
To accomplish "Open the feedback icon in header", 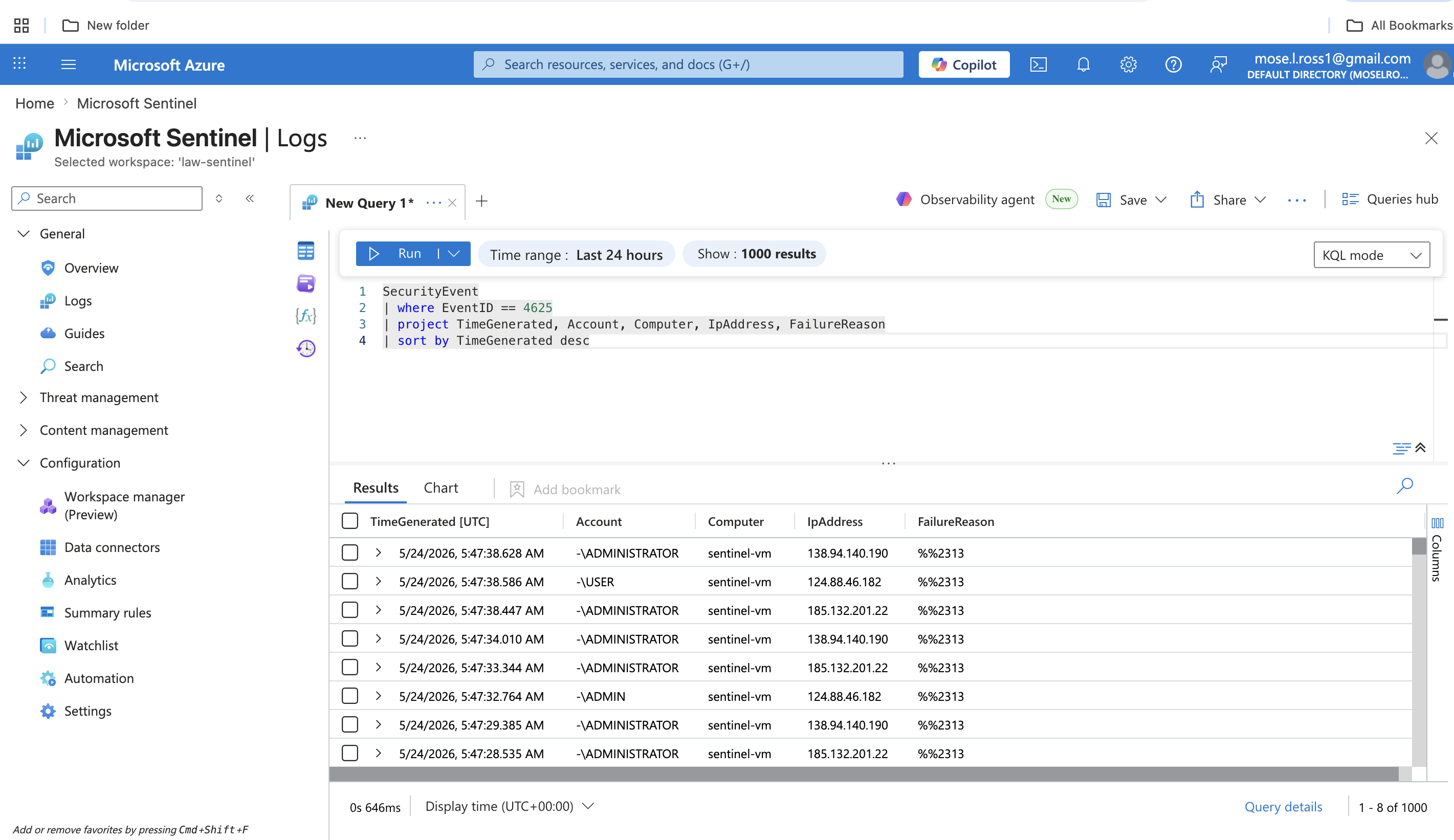I will 1218,64.
